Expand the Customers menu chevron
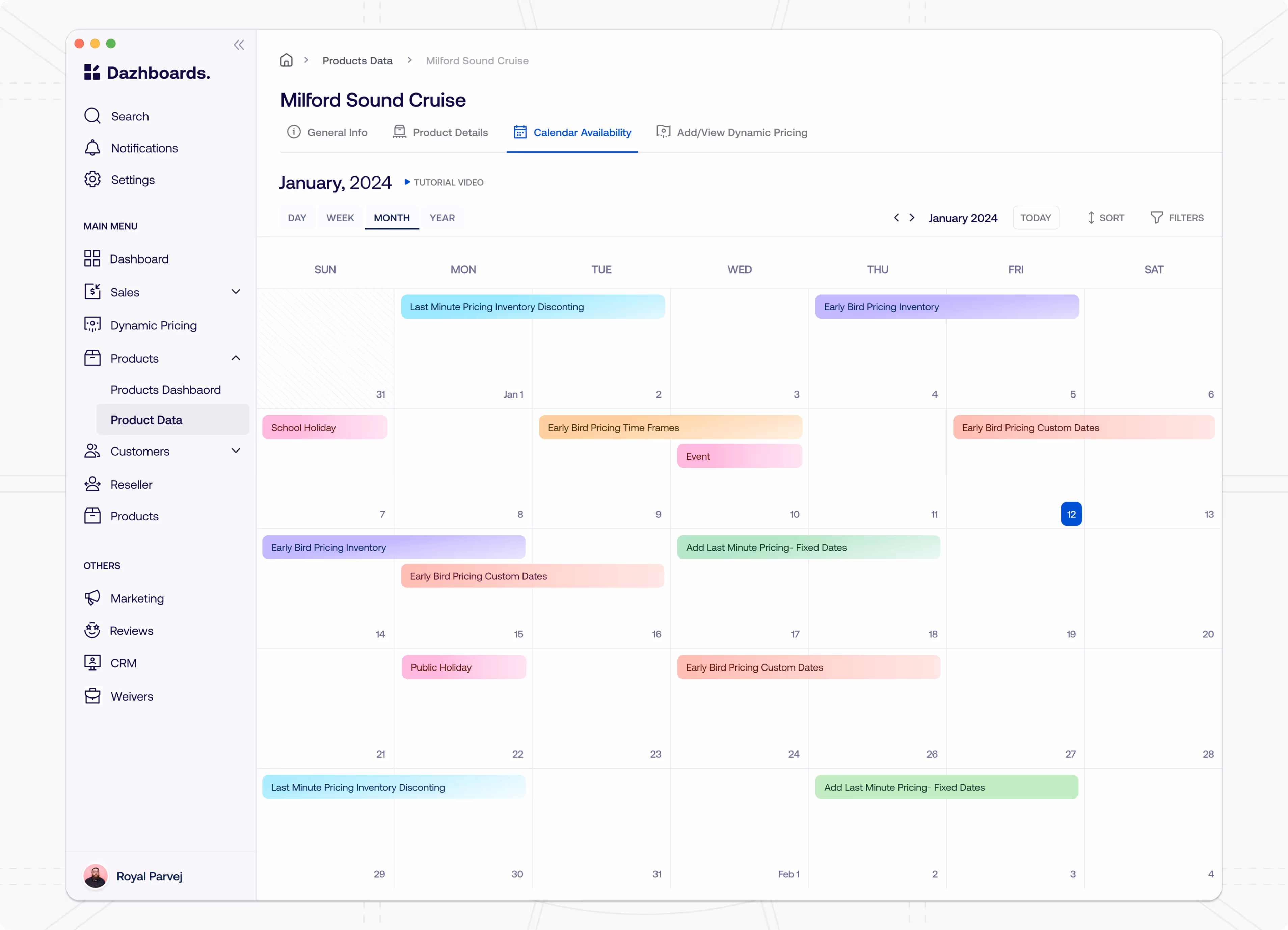Screen dimensions: 1288x930 click(236, 451)
